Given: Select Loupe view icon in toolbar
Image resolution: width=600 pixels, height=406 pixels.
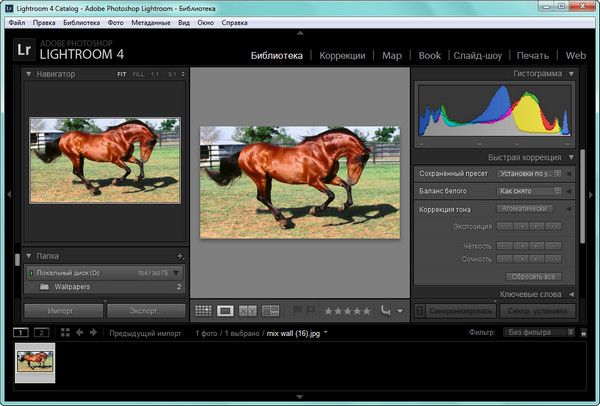Looking at the screenshot, I should [225, 311].
